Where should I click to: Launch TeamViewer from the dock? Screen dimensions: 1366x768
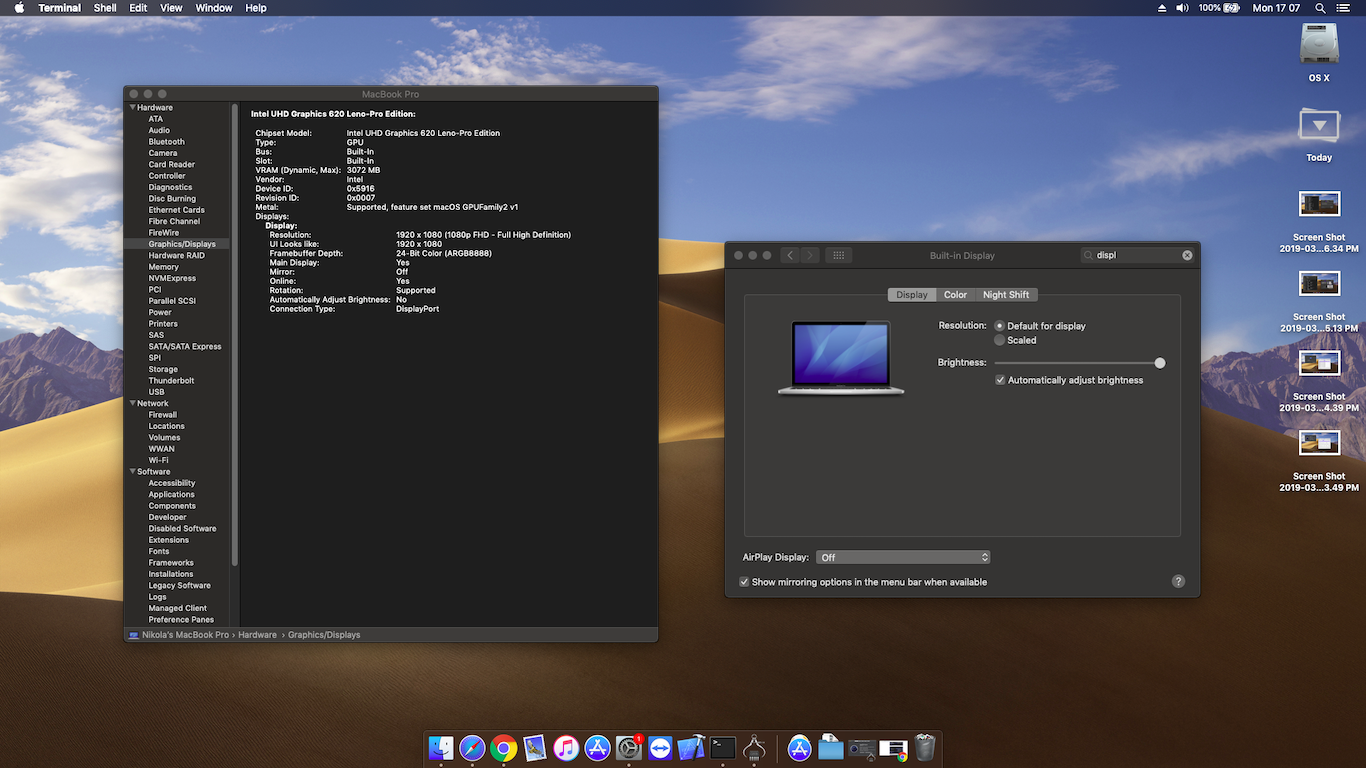point(660,748)
